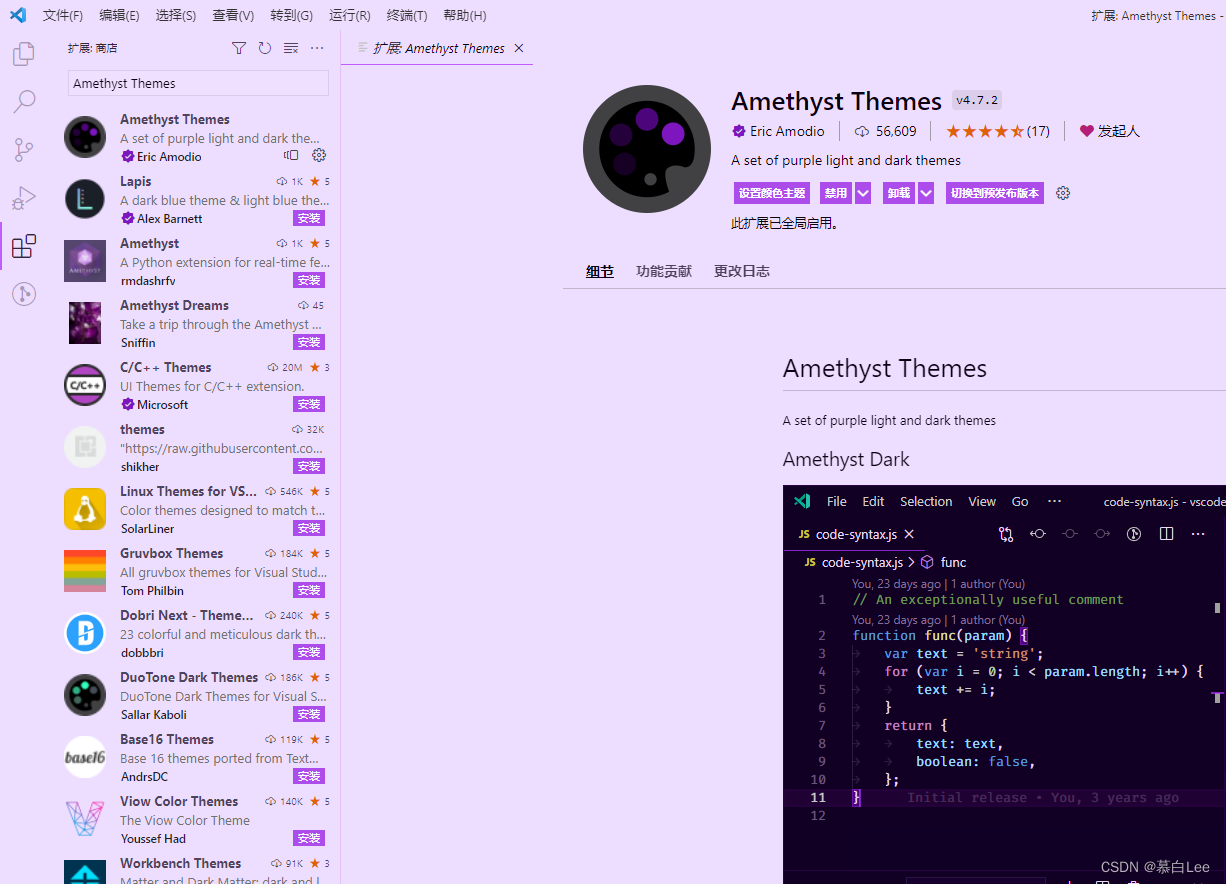Click 切换到预发布版本 button

tap(995, 193)
